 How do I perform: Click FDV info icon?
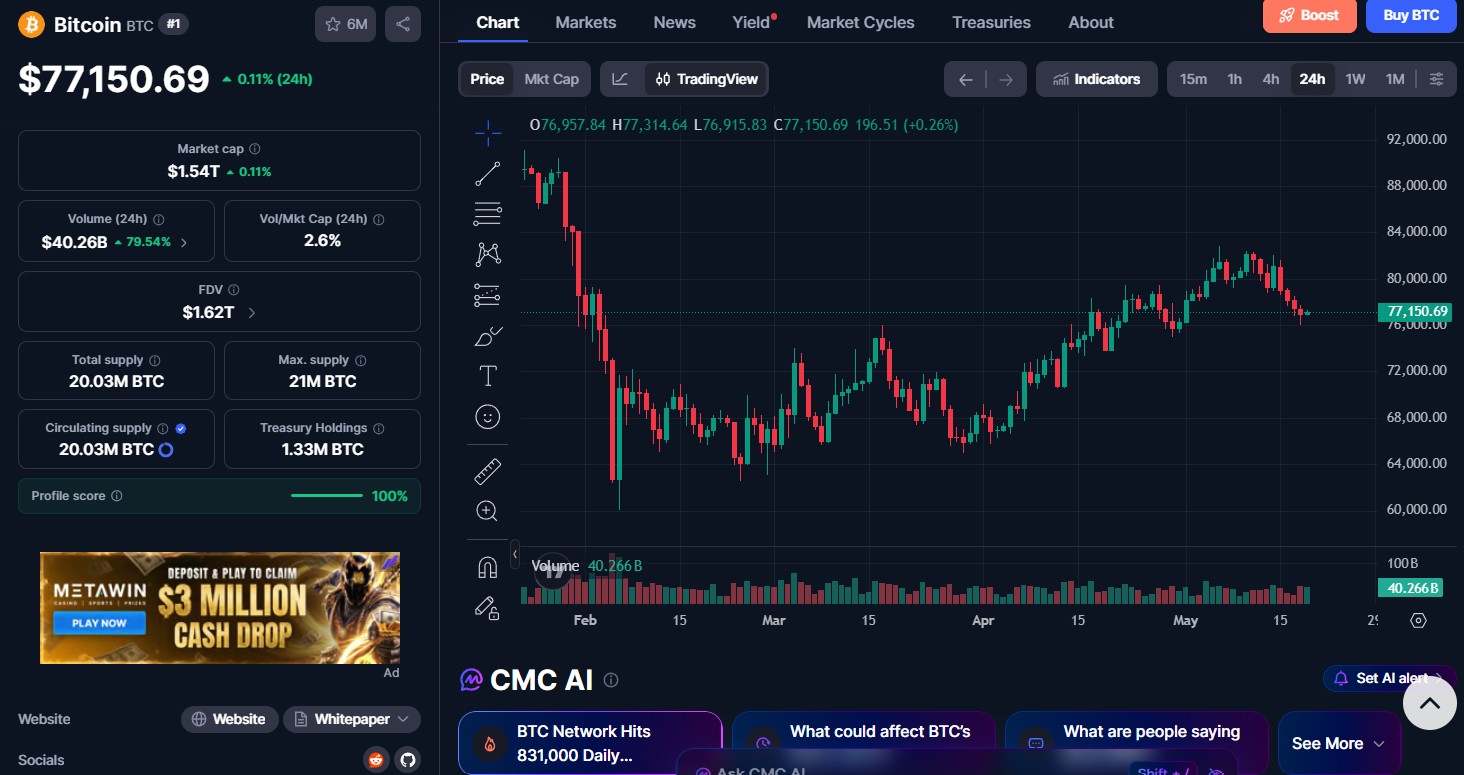(x=233, y=290)
